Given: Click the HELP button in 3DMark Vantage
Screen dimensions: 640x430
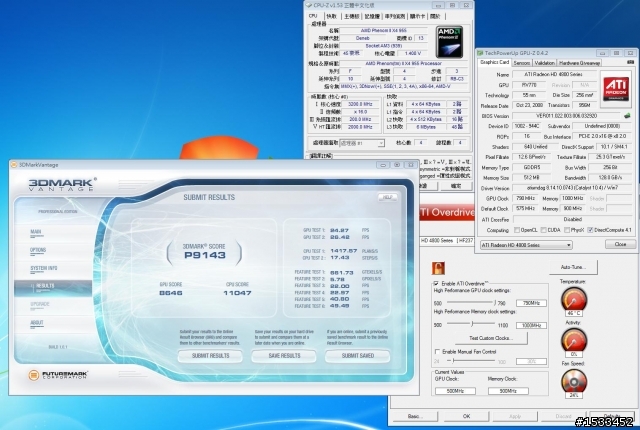Looking at the screenshot, I should (387, 197).
